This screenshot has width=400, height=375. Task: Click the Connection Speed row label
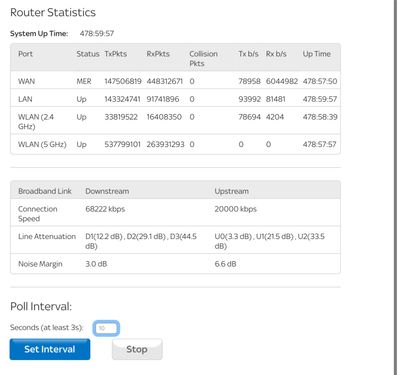38,214
